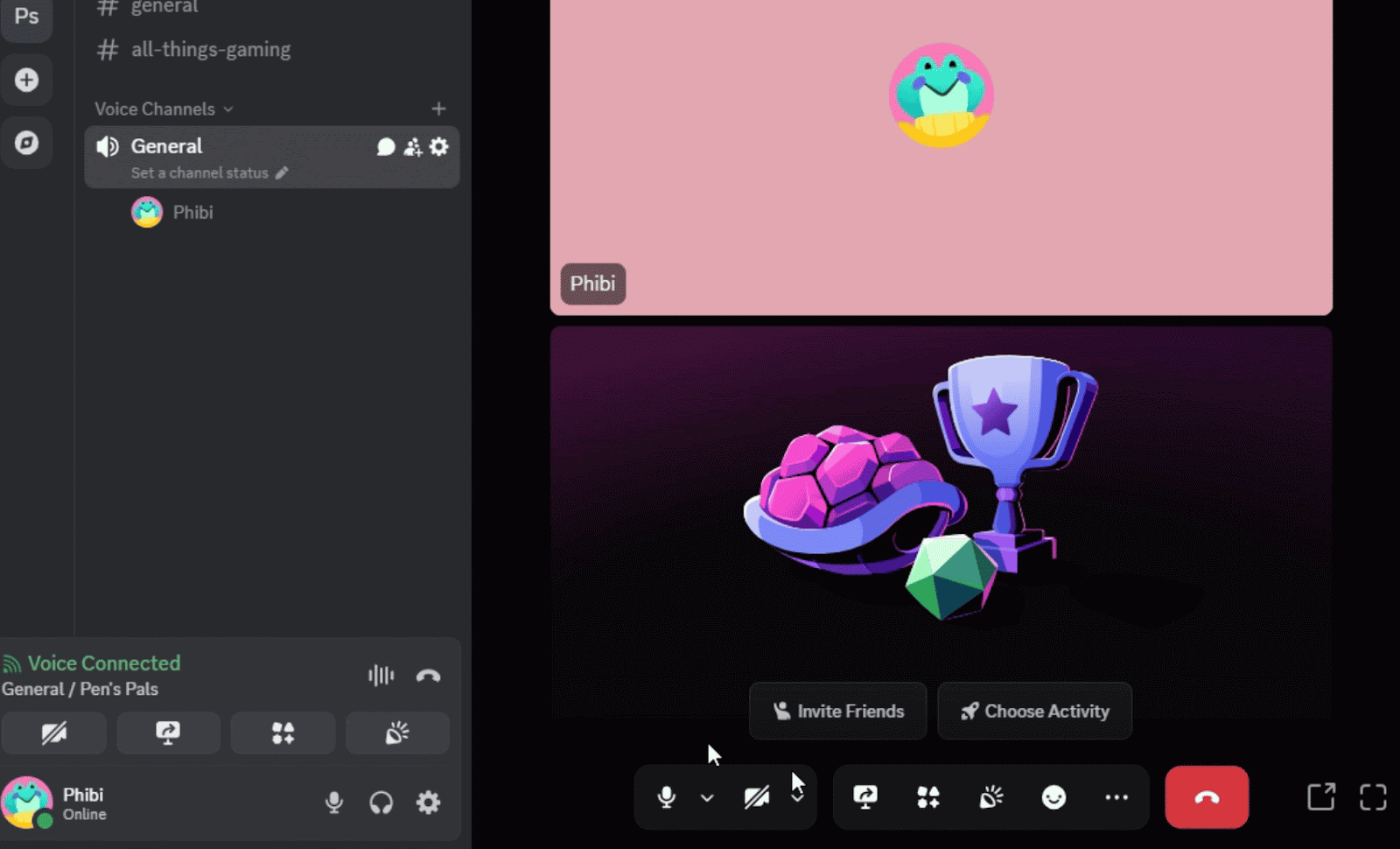Deafen yourself using the headphones icon
The image size is (1400, 849).
pyautogui.click(x=381, y=803)
